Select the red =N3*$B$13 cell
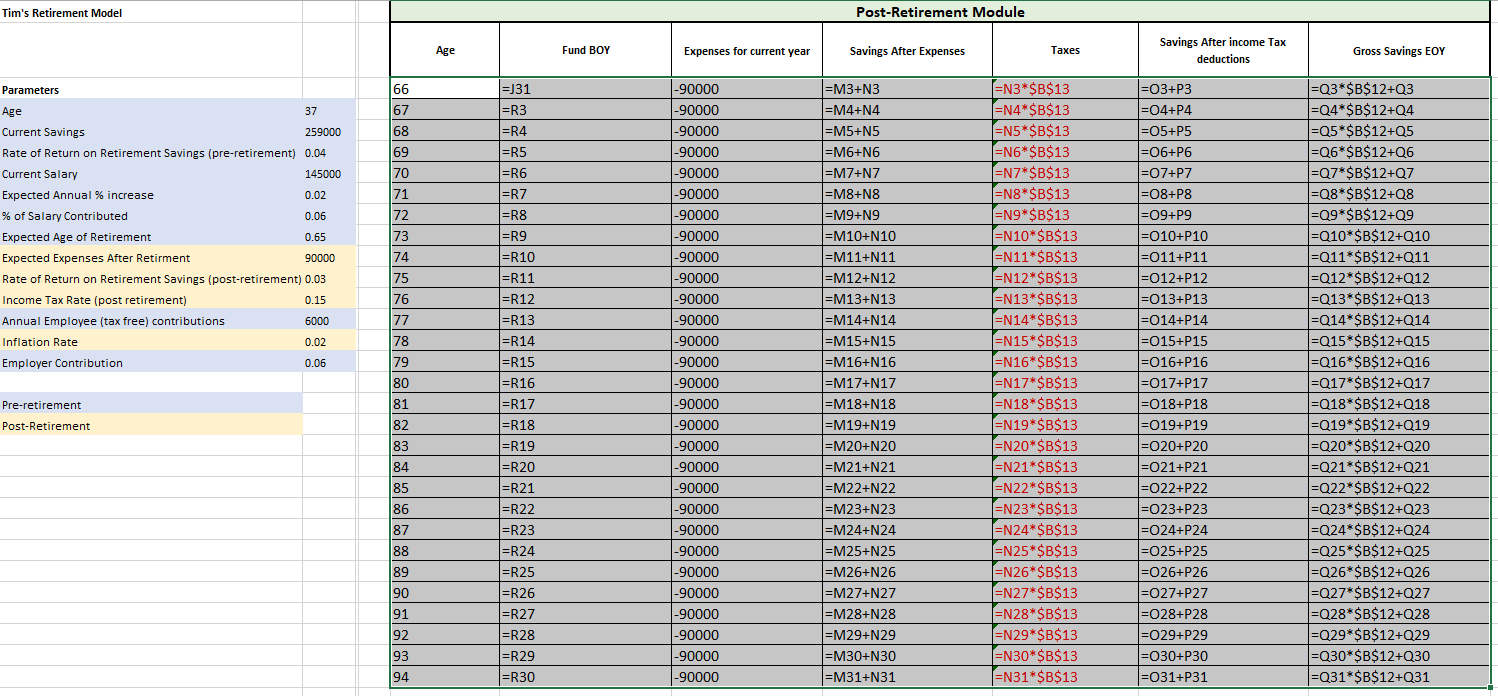 [x=1065, y=89]
